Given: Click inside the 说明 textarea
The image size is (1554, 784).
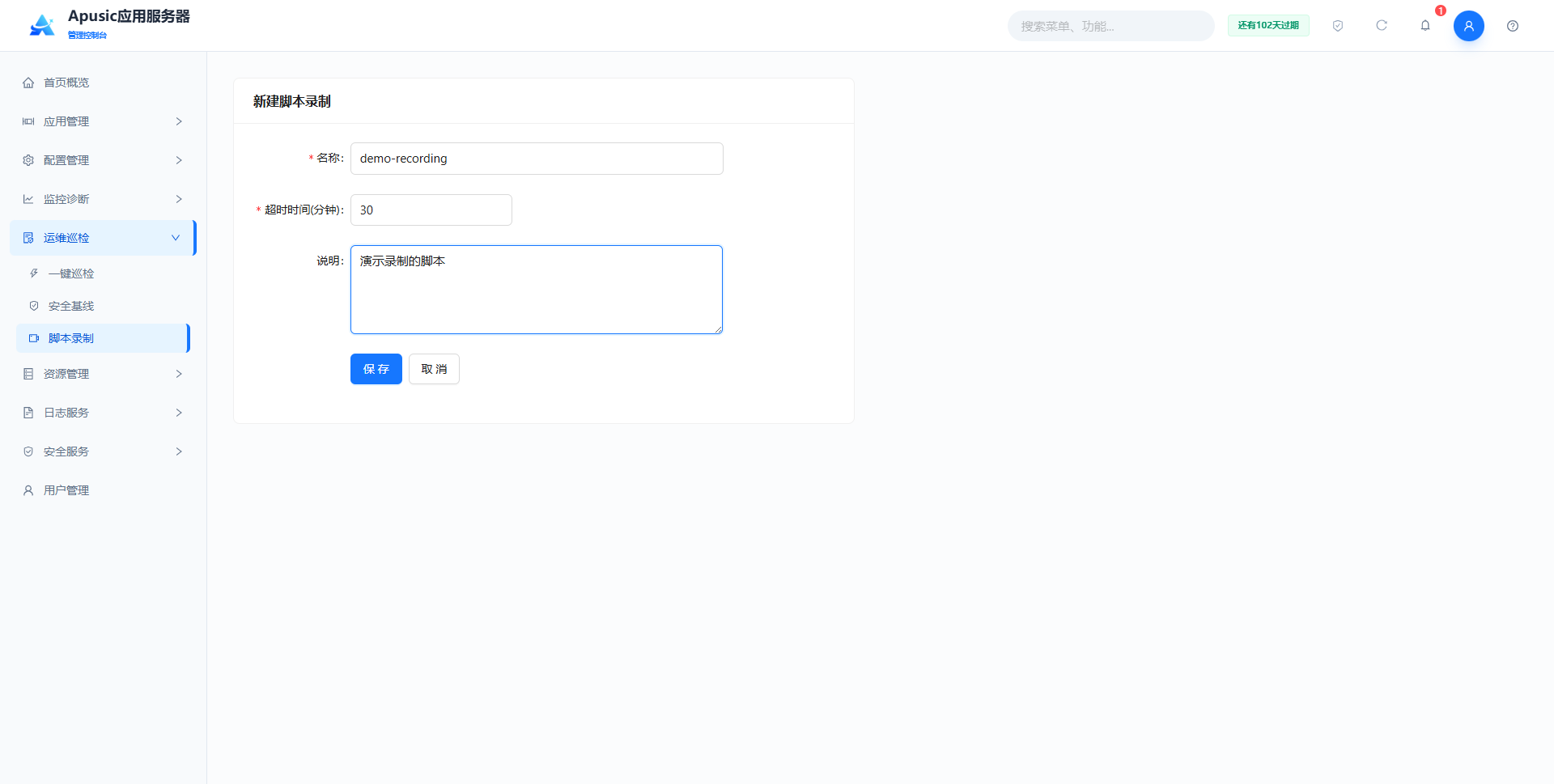Looking at the screenshot, I should tap(537, 290).
